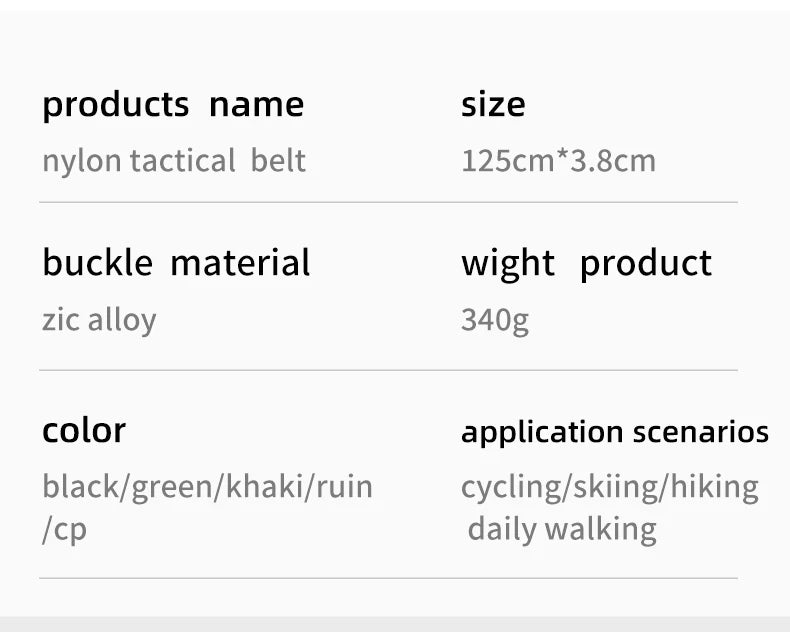The height and width of the screenshot is (632, 790).
Task: Click the "size" heading
Action: 493,104
